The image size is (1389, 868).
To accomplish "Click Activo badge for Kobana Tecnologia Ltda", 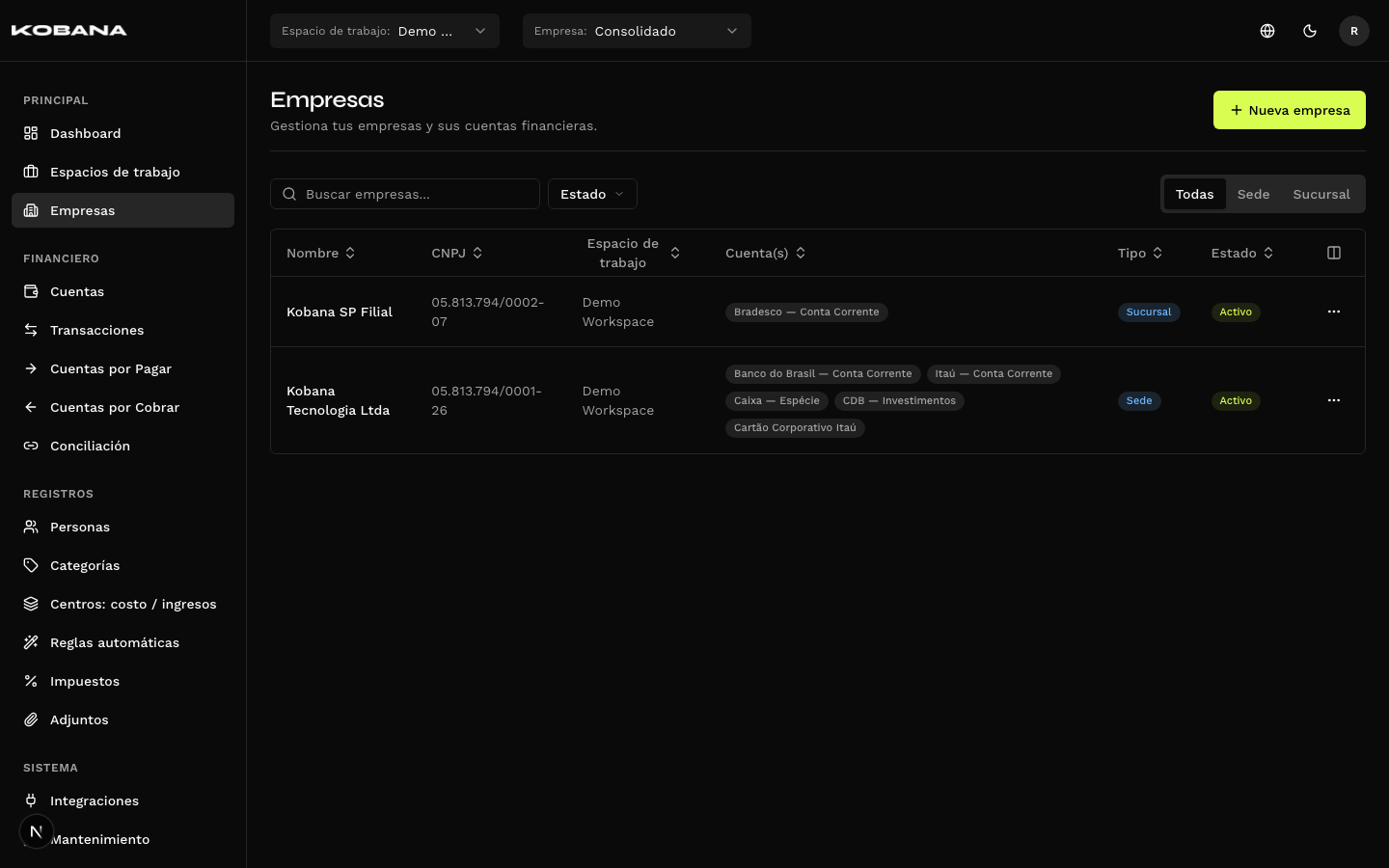I will point(1236,400).
